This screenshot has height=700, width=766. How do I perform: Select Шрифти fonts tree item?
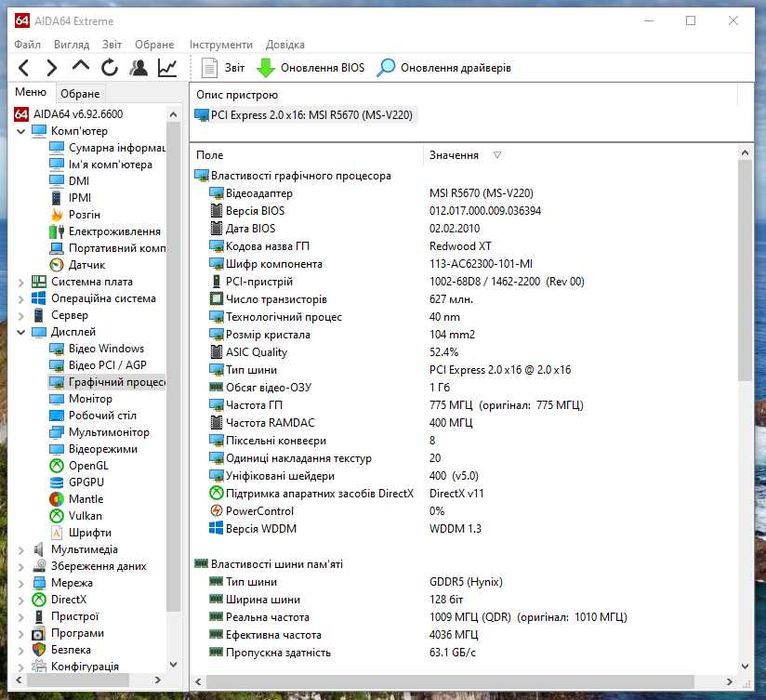pos(80,532)
